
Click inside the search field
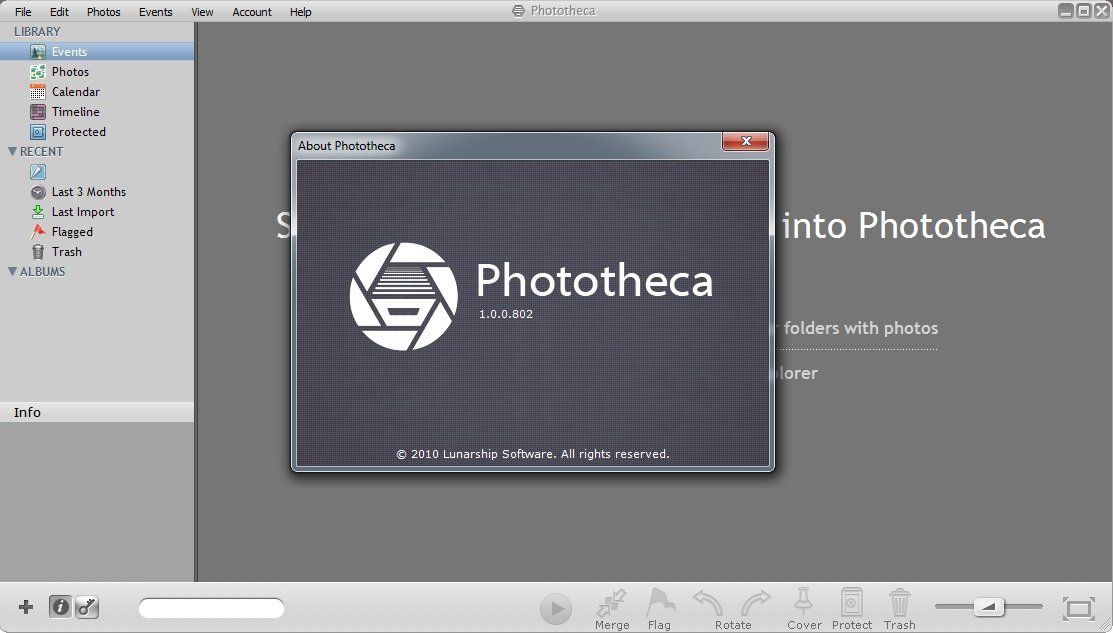[x=210, y=607]
